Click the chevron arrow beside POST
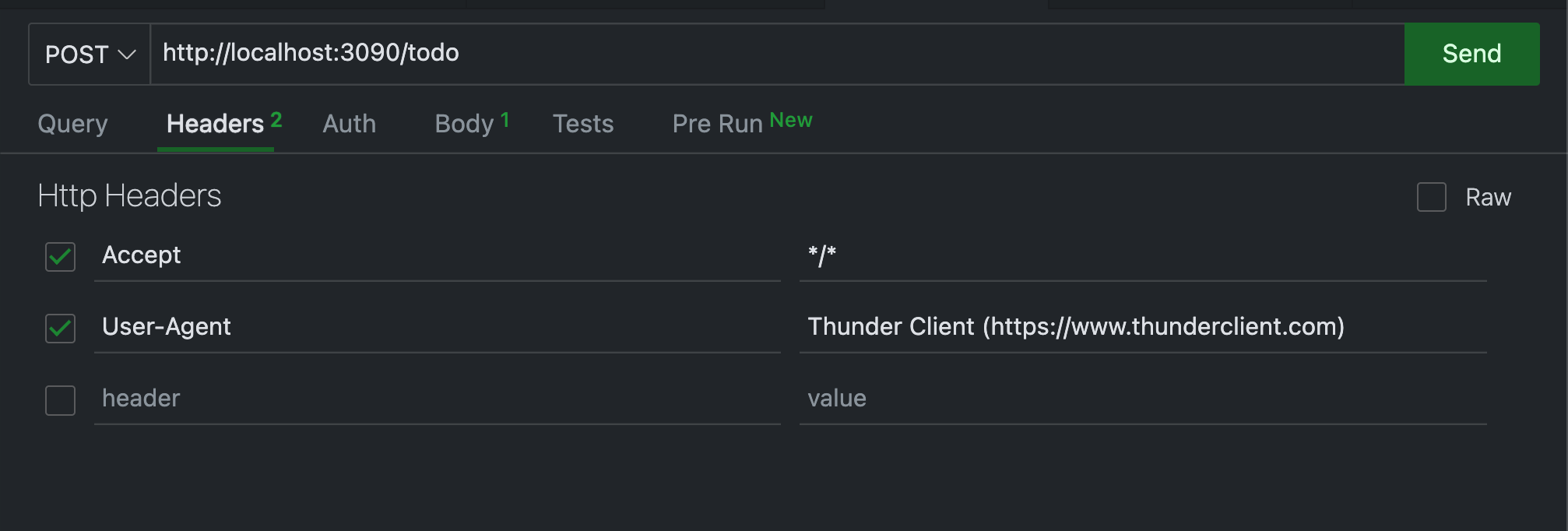The height and width of the screenshot is (531, 1568). 127,55
